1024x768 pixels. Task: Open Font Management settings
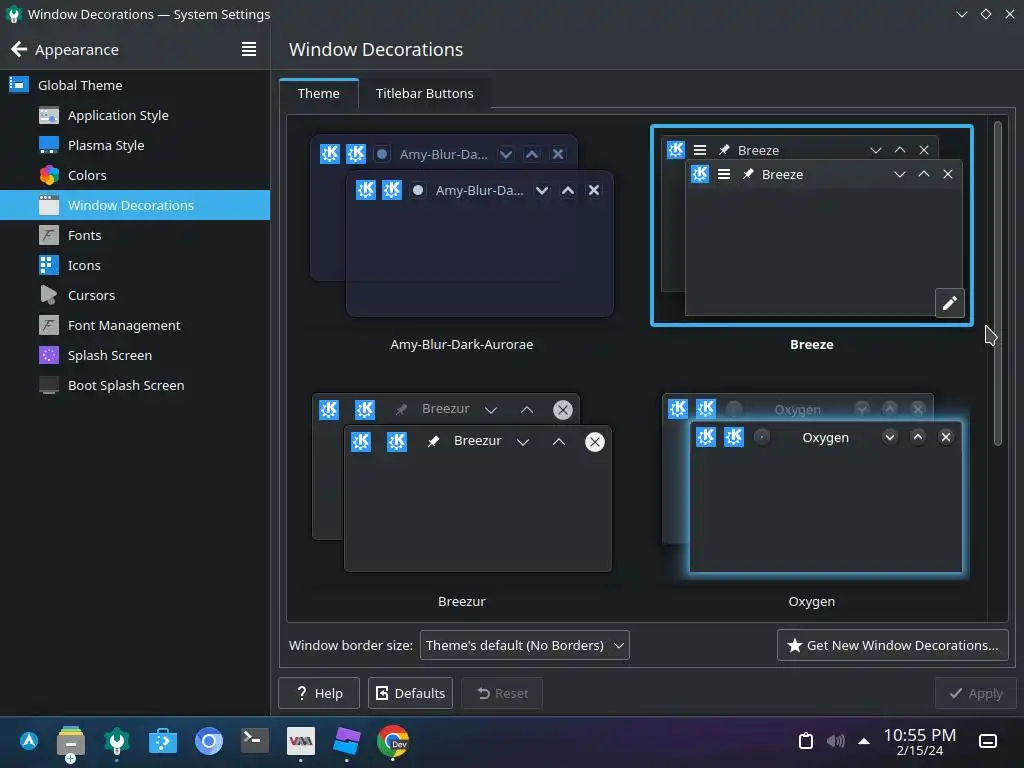135,325
